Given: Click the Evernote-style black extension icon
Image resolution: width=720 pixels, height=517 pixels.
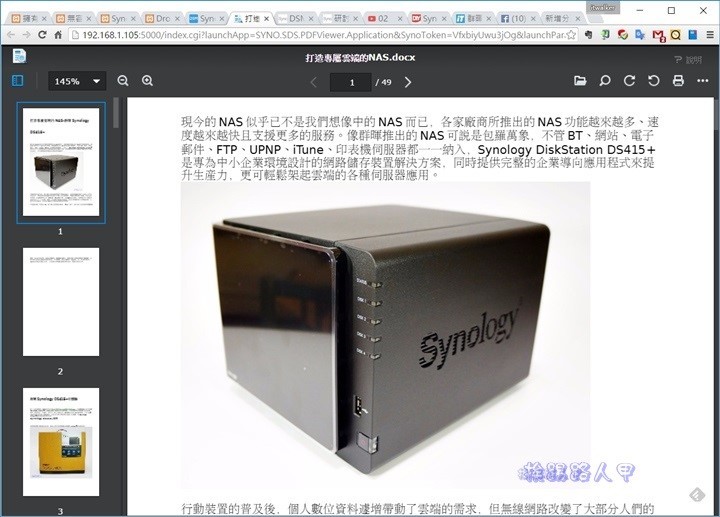Looking at the screenshot, I should pyautogui.click(x=589, y=35).
